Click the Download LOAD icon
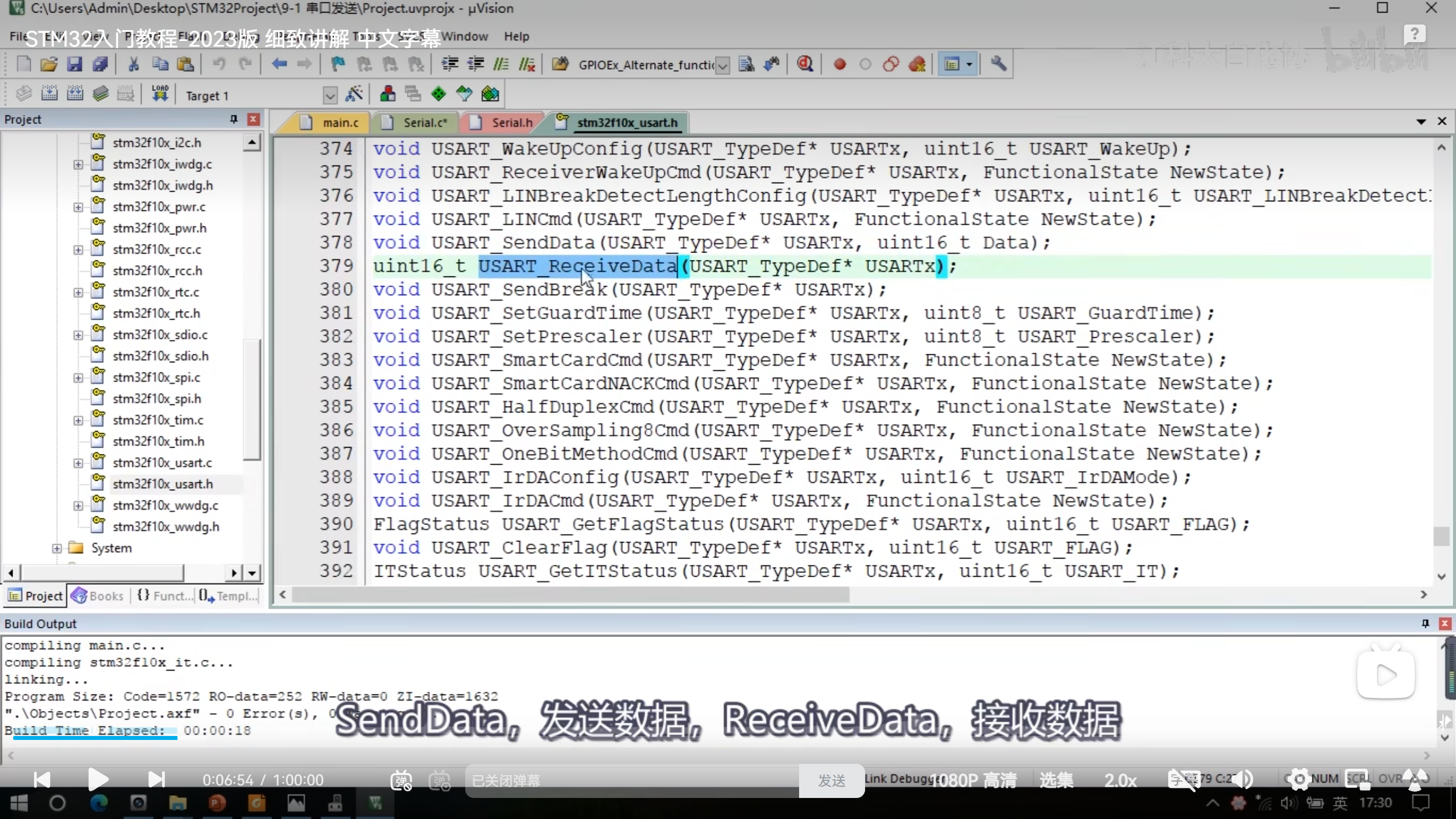 point(160,94)
